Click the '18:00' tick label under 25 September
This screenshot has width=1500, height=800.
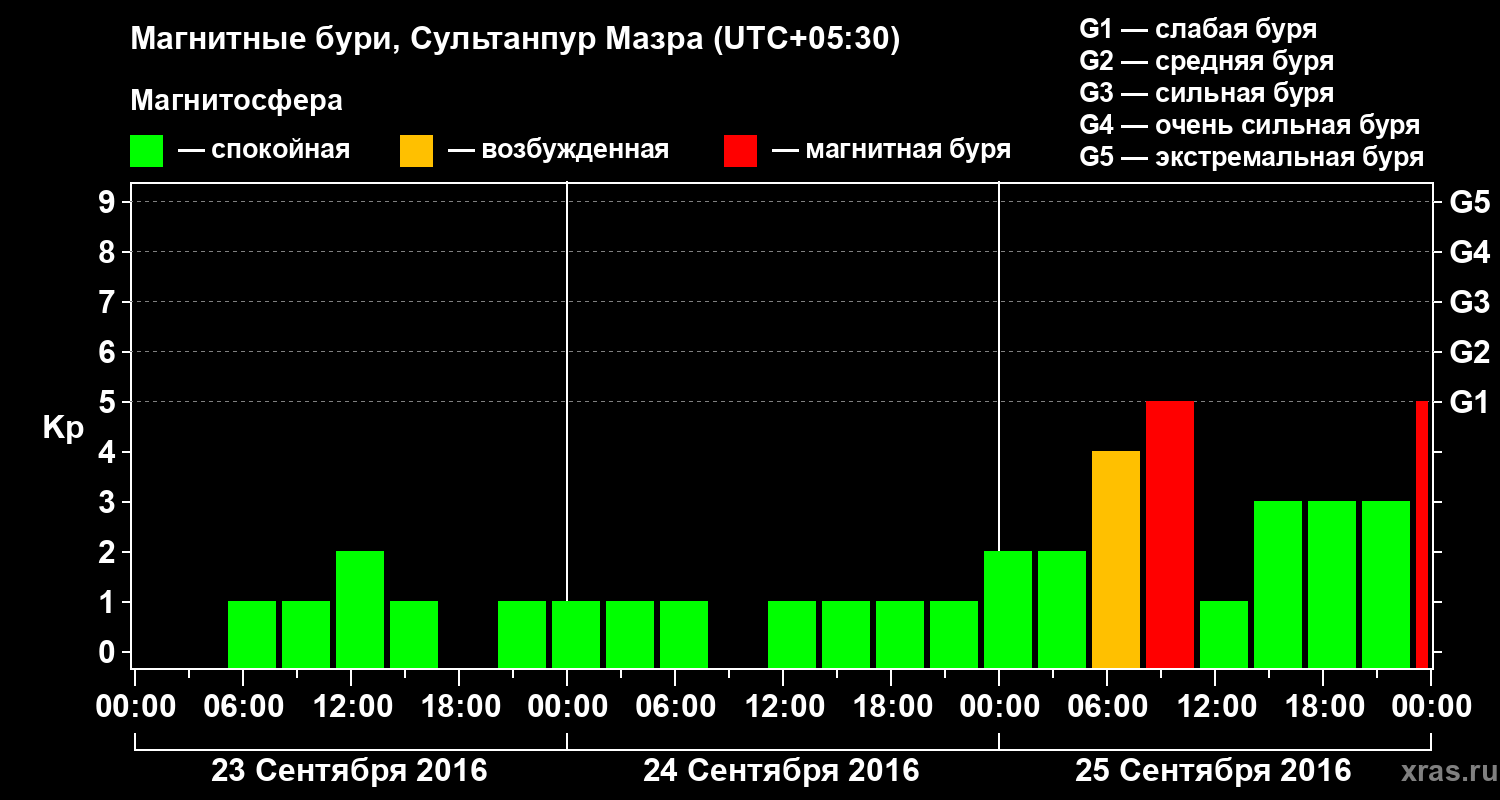click(x=1323, y=707)
